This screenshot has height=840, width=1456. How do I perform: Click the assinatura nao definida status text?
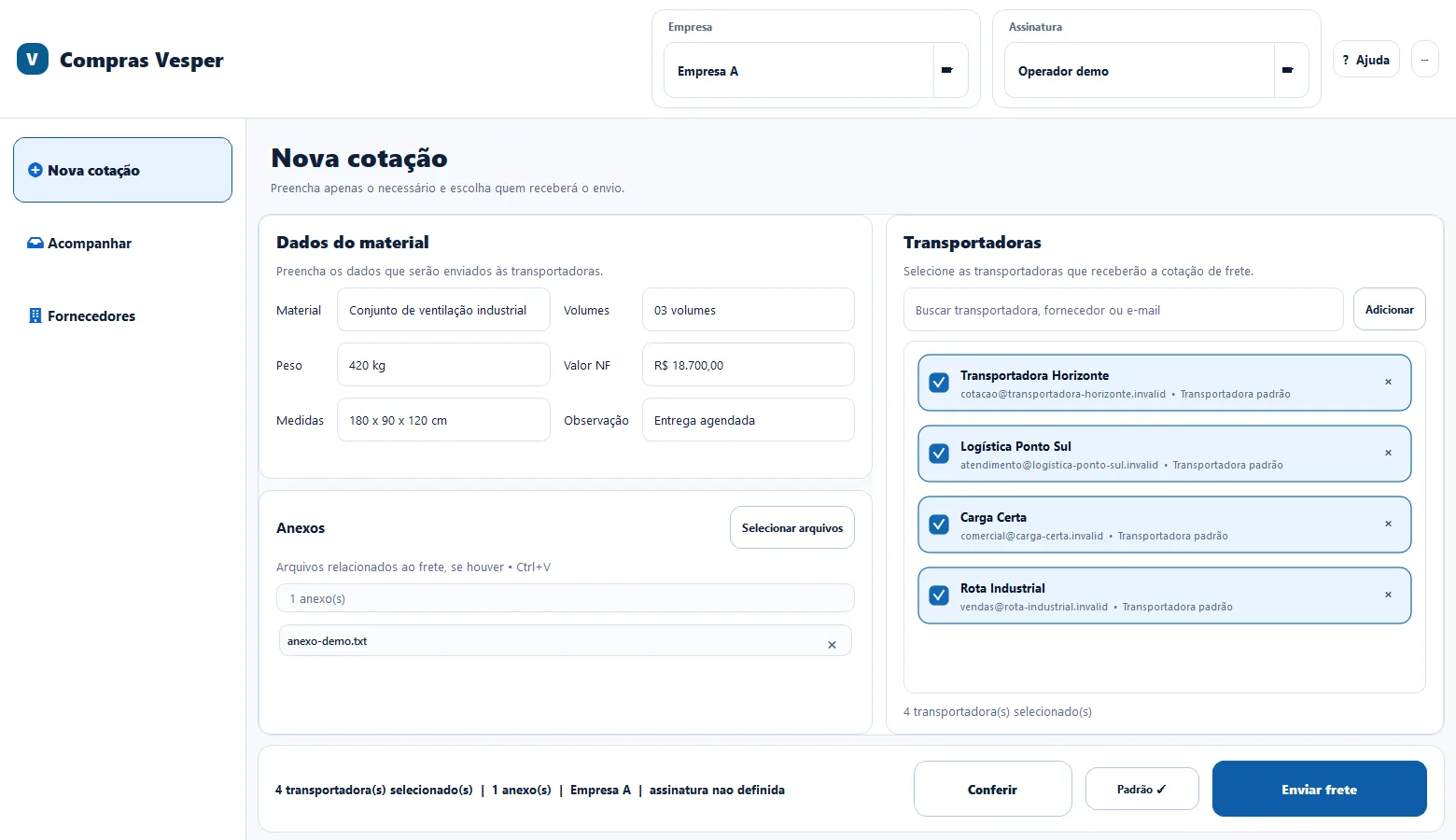717,790
